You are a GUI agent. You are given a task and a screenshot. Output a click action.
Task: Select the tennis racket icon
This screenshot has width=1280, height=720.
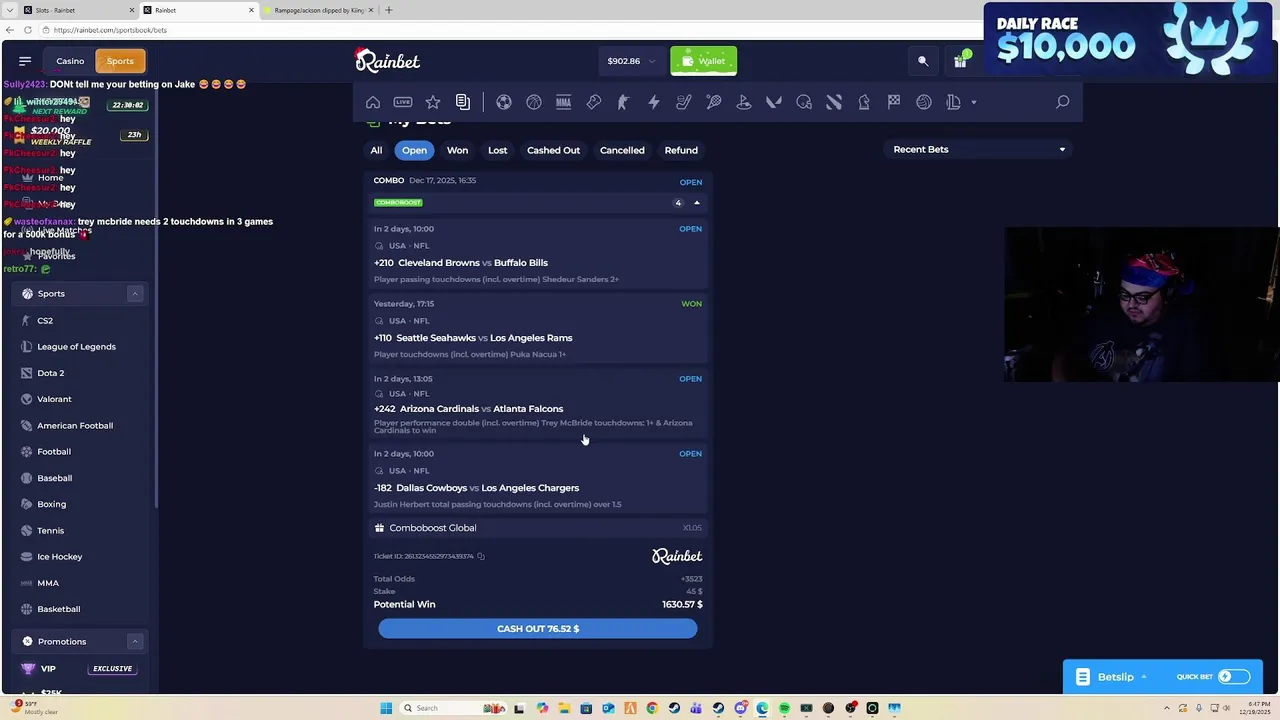[x=714, y=102]
